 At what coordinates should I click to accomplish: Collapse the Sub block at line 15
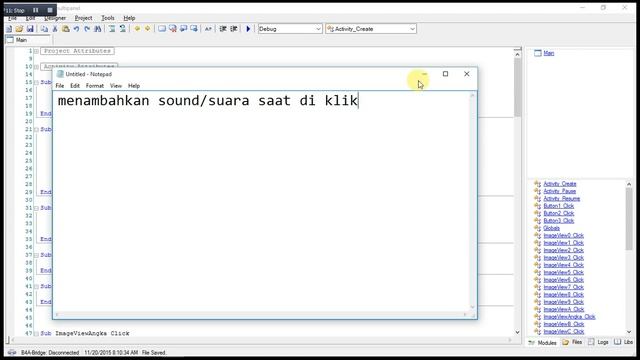(x=36, y=82)
